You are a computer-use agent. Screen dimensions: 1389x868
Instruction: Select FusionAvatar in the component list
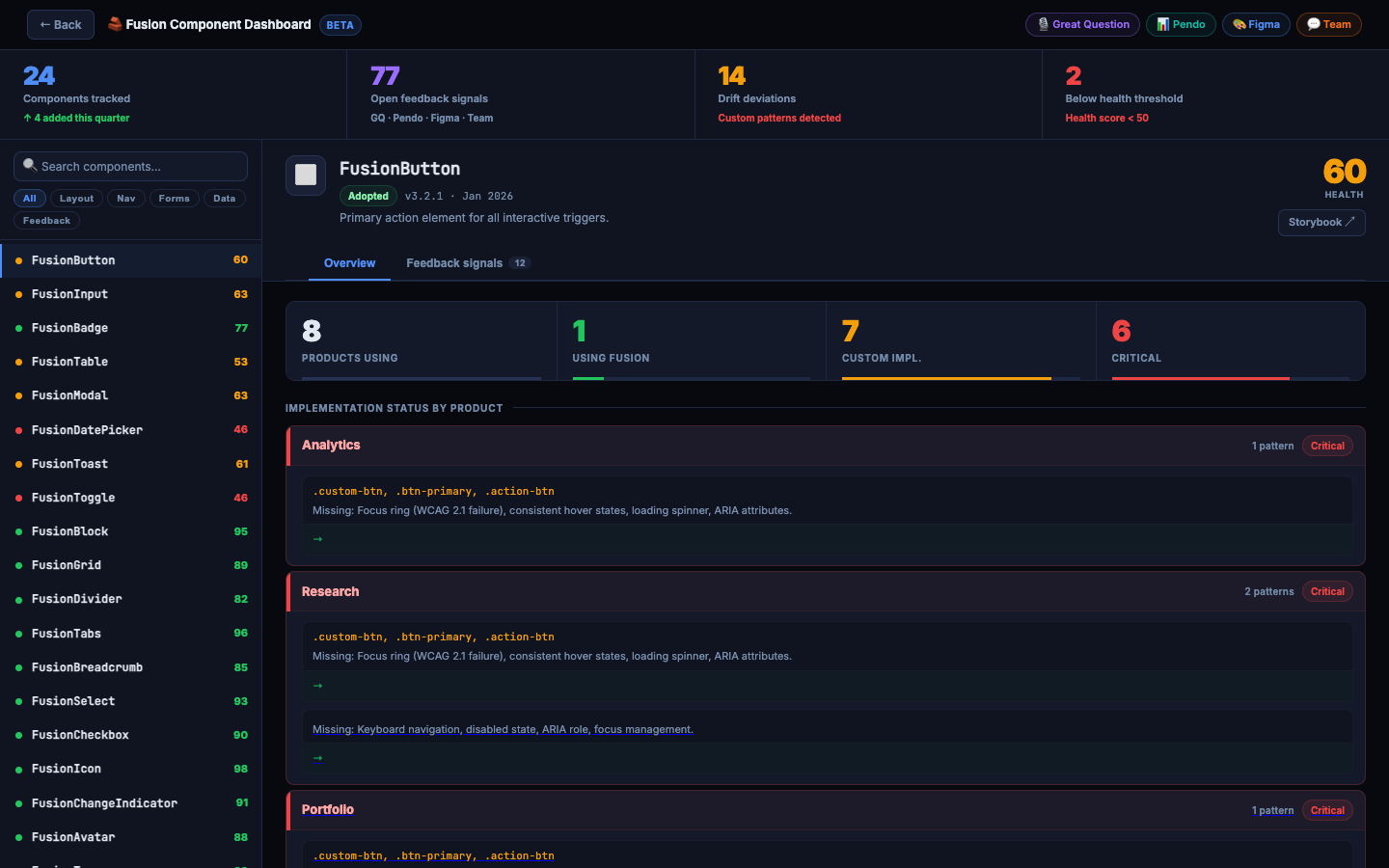(131, 837)
